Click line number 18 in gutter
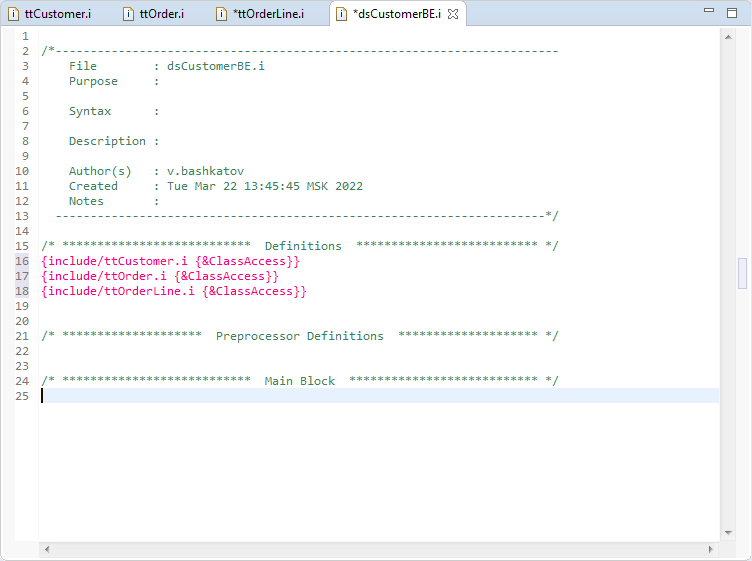The height and width of the screenshot is (561, 752). 22,291
